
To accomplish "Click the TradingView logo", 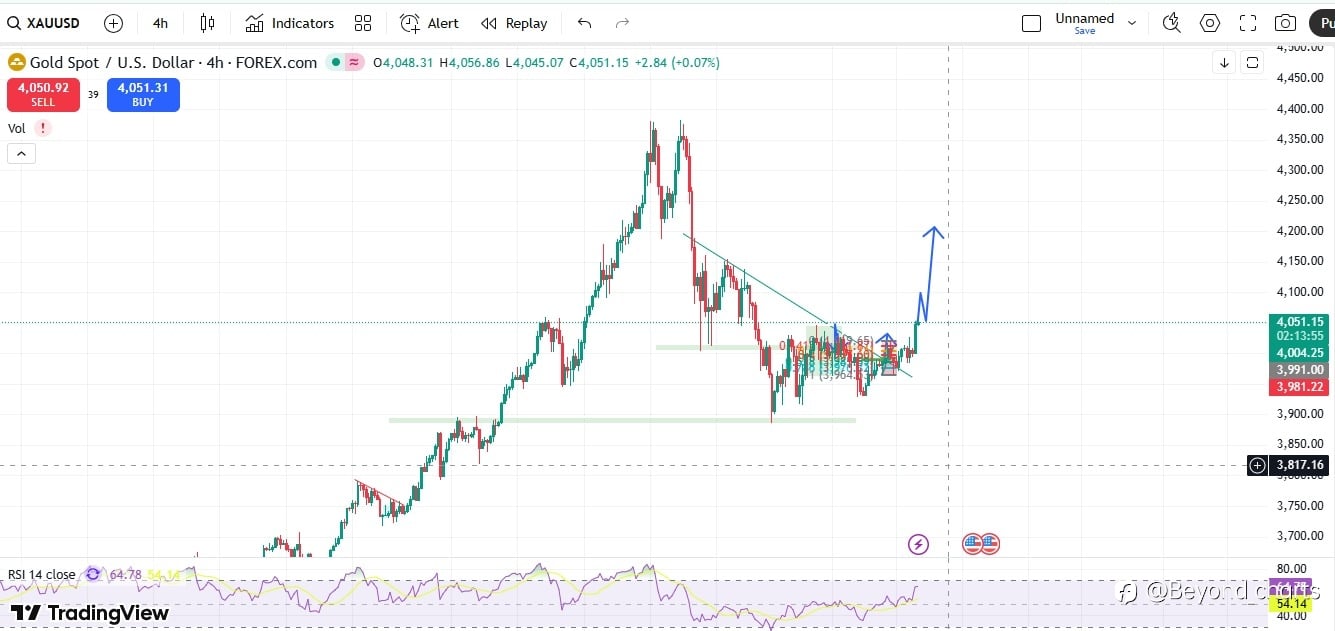I will (x=89, y=612).
